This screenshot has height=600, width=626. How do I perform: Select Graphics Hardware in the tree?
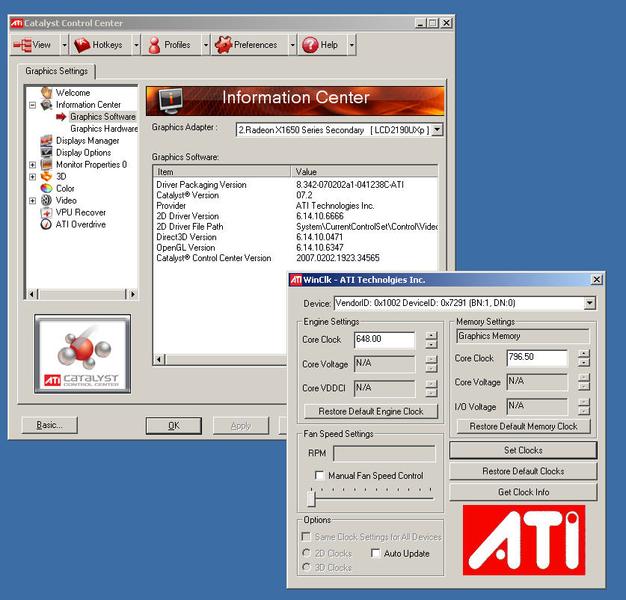click(104, 129)
